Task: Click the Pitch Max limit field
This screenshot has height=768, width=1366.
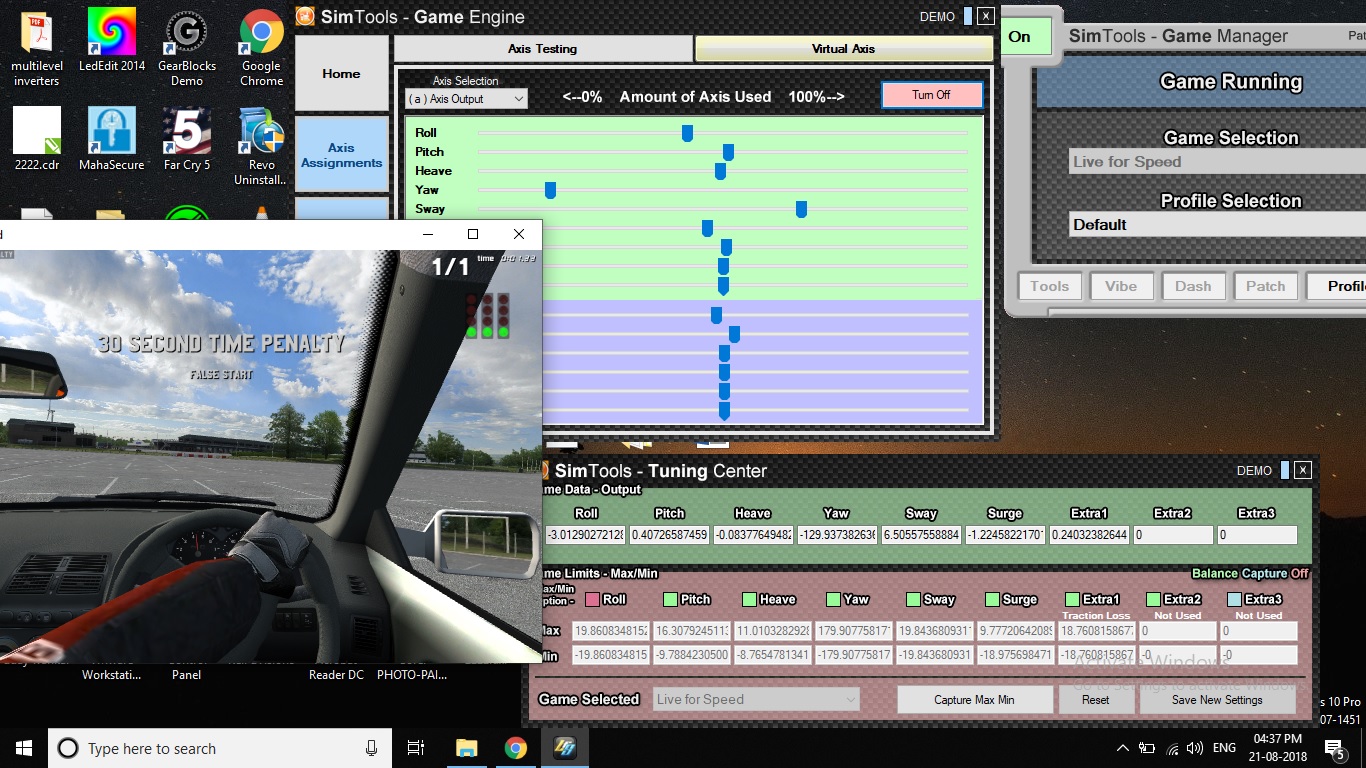Action: [693, 631]
